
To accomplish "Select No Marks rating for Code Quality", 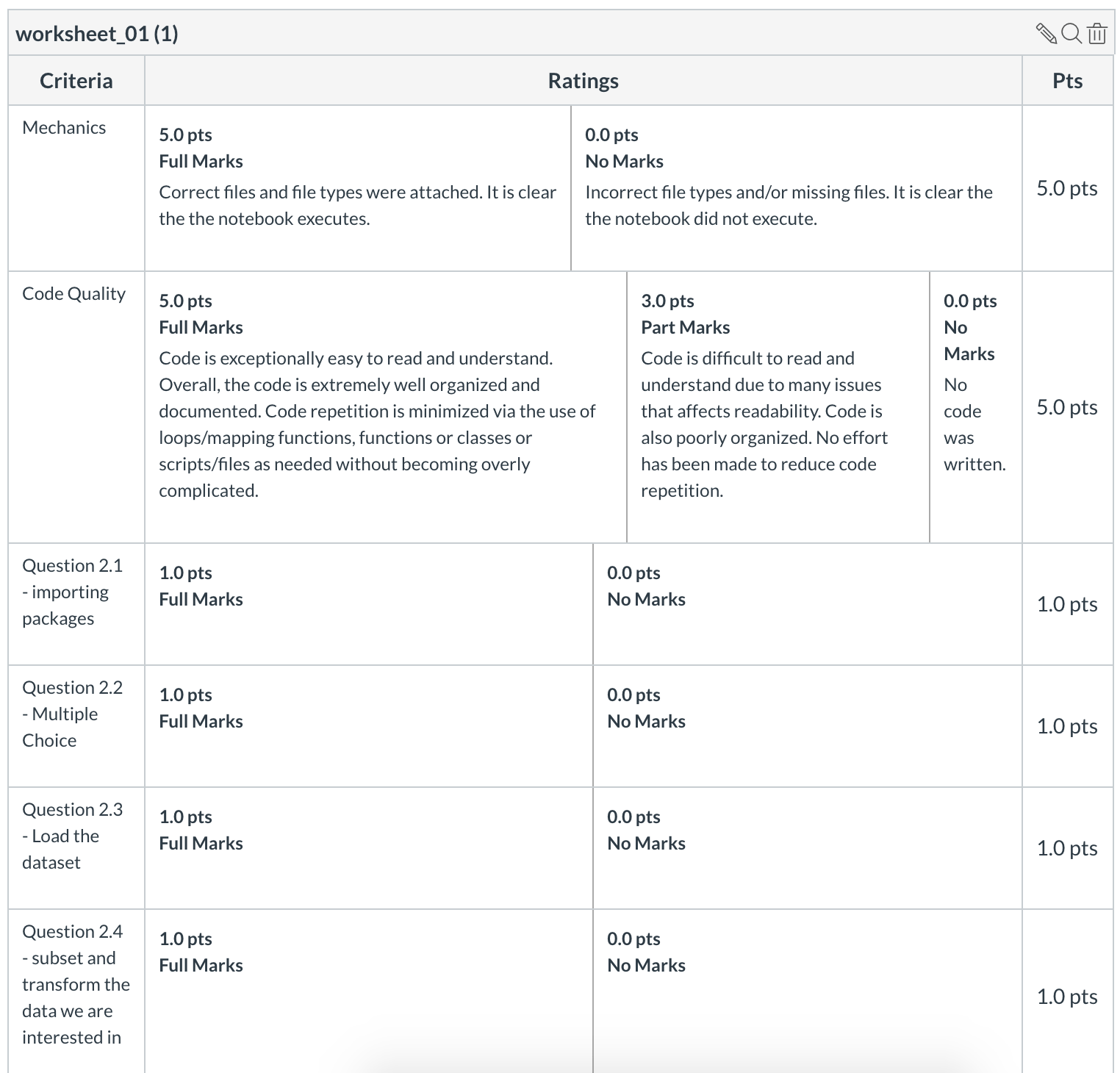I will [x=974, y=404].
